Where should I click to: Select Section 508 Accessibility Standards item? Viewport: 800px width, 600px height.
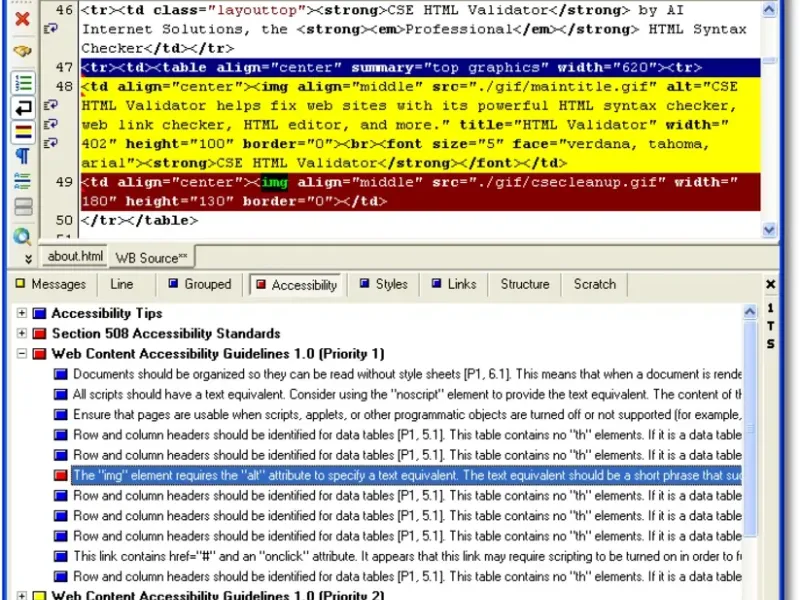166,334
